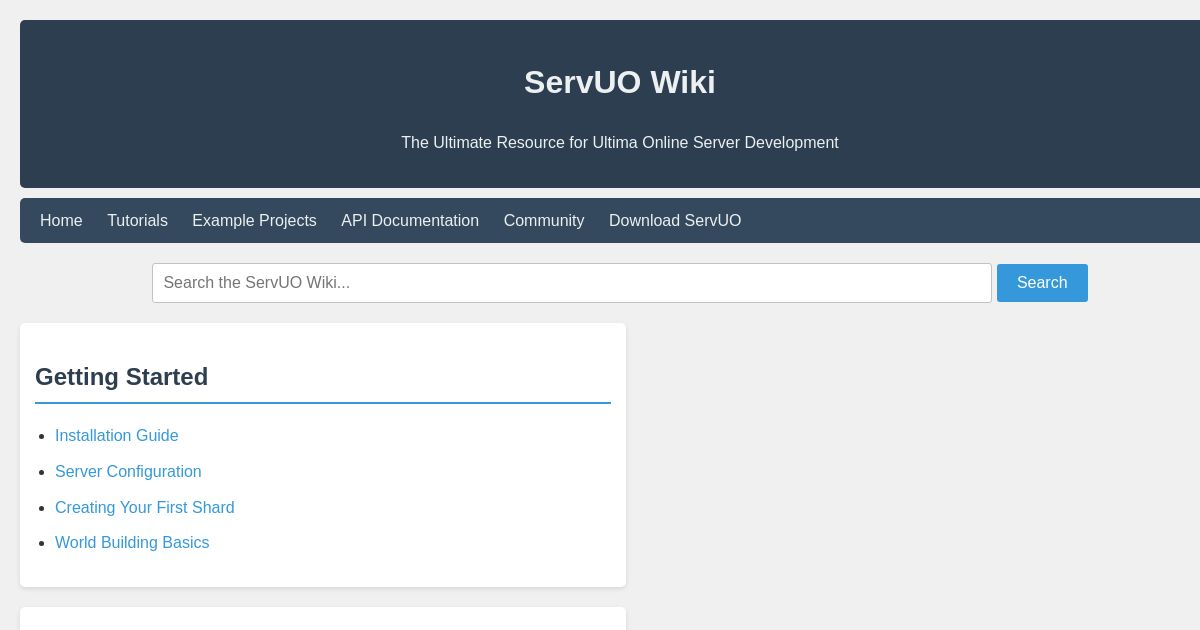Click the search placeholder text area
Image resolution: width=1200 pixels, height=630 pixels.
[x=256, y=283]
